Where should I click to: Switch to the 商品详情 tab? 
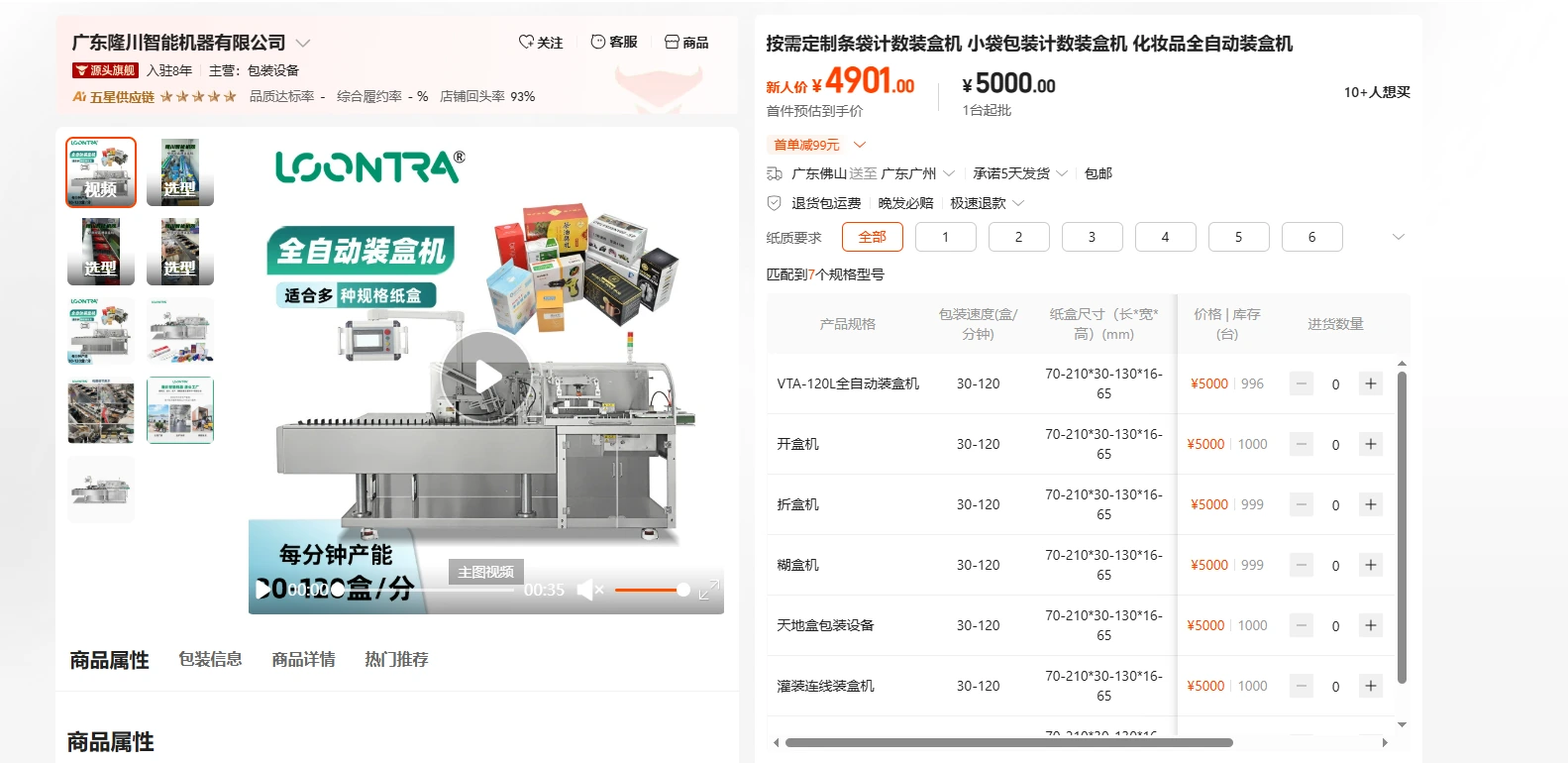[304, 659]
